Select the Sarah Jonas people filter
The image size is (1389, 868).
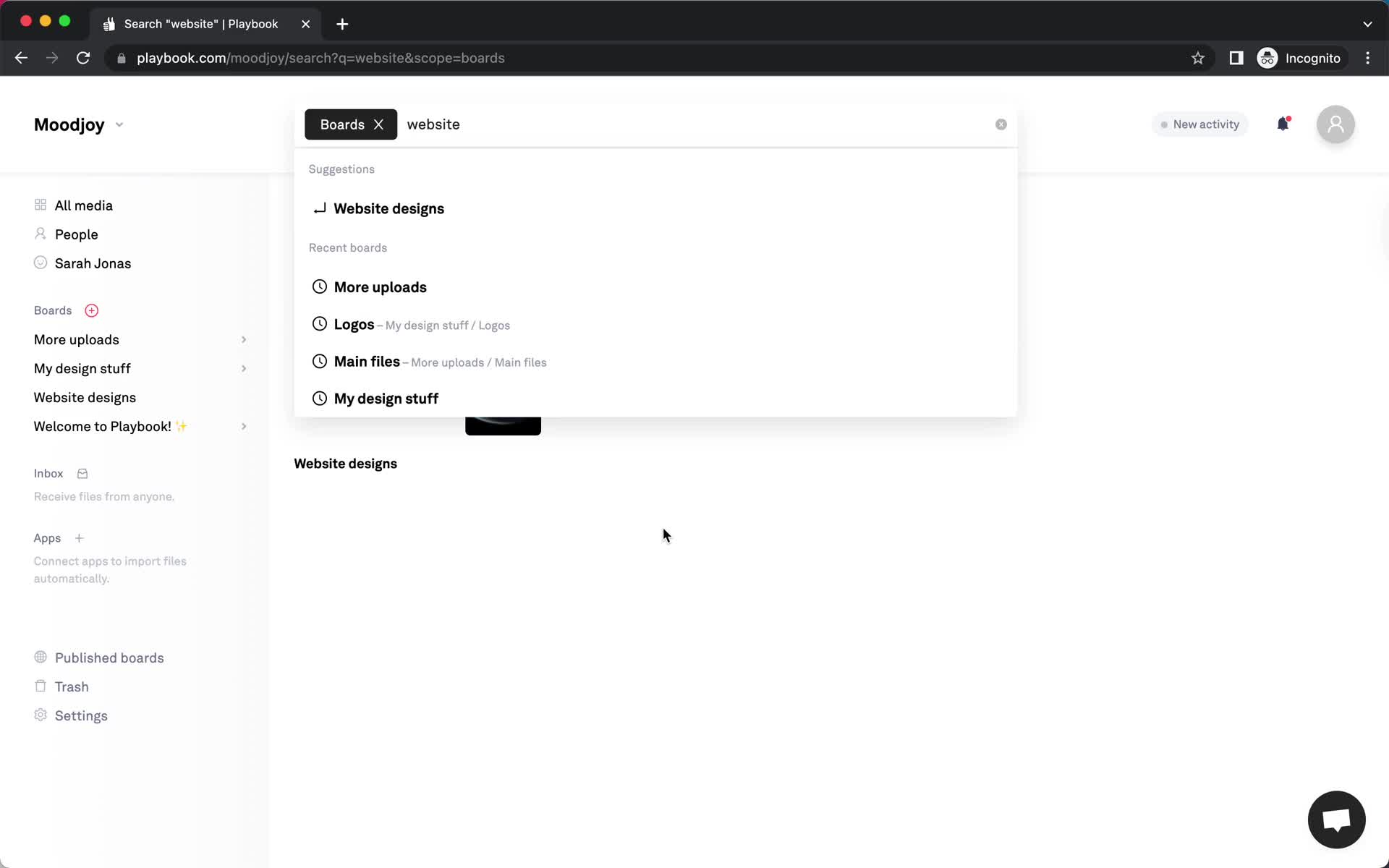click(92, 263)
